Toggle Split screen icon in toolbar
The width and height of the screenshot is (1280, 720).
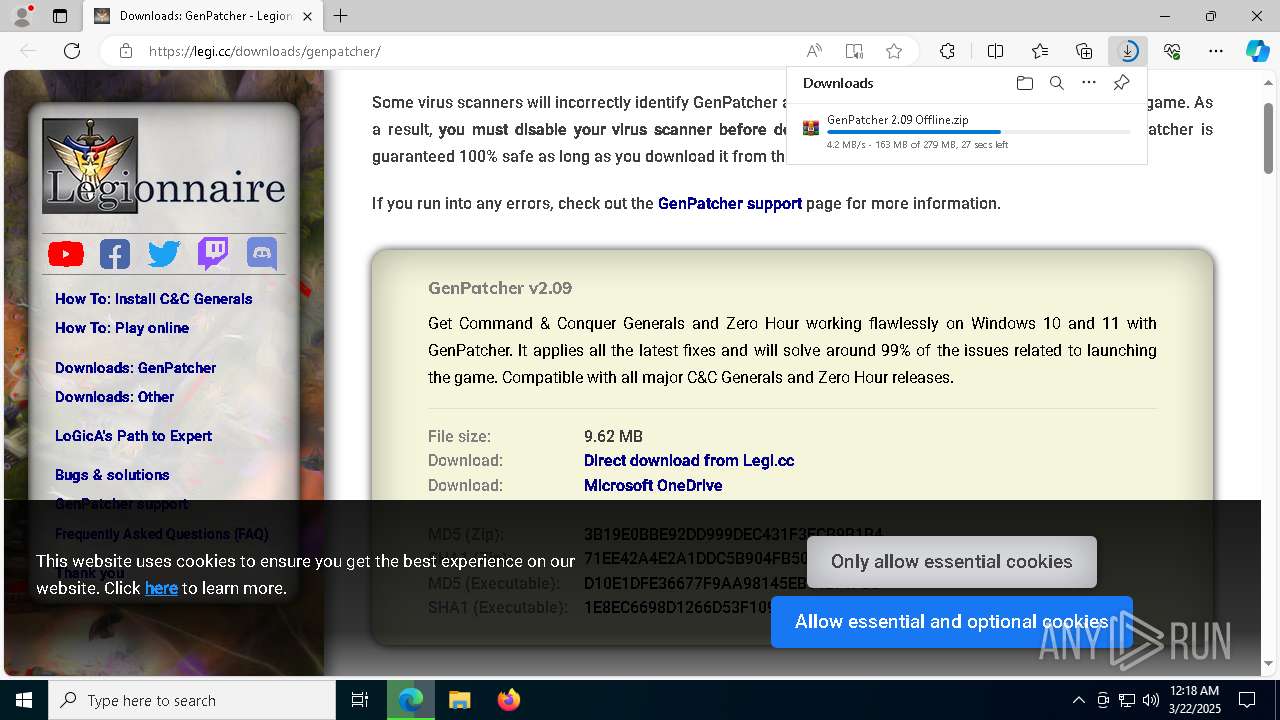click(x=995, y=51)
